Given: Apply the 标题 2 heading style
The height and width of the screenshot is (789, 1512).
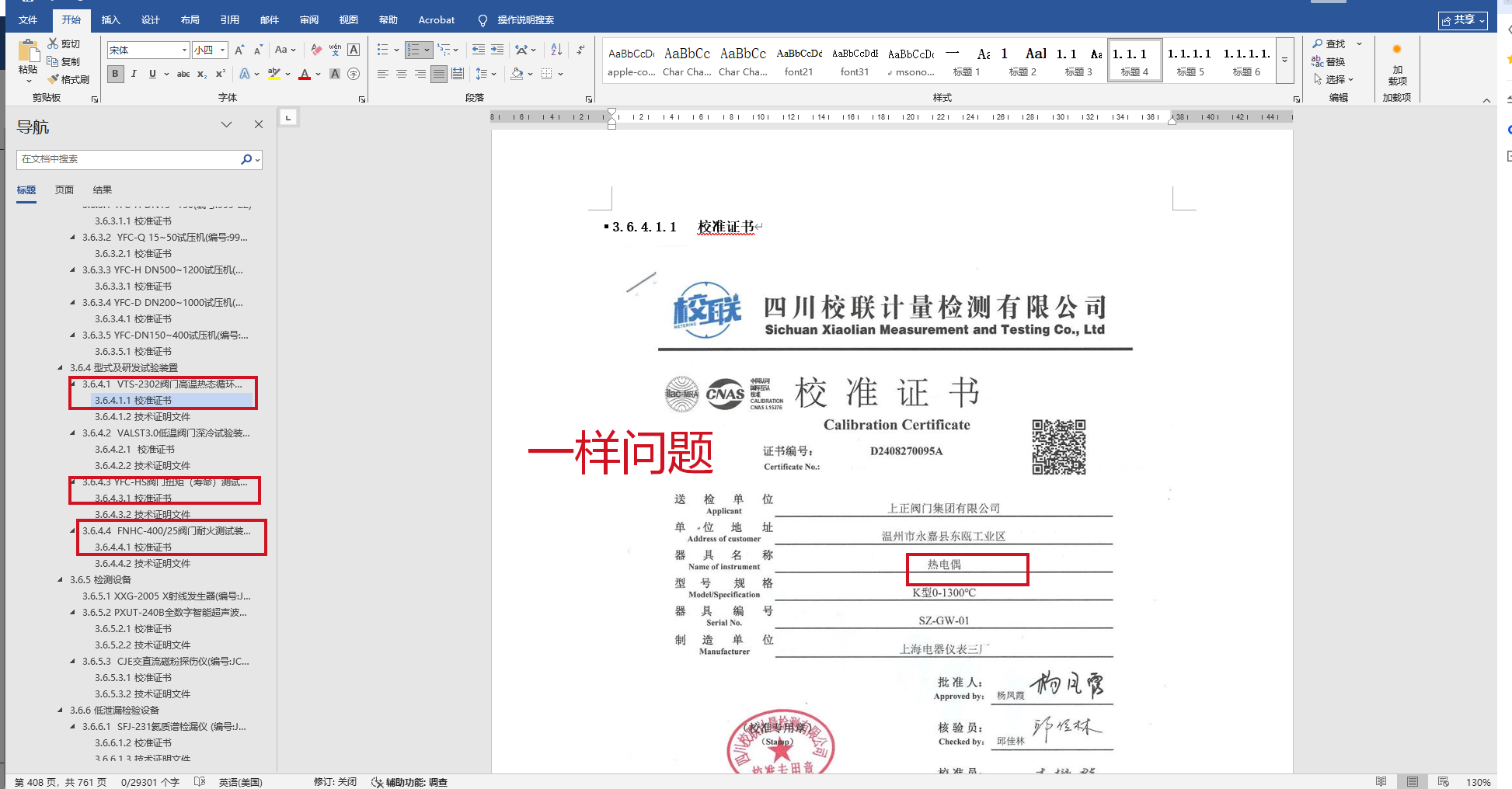Looking at the screenshot, I should (x=1023, y=61).
